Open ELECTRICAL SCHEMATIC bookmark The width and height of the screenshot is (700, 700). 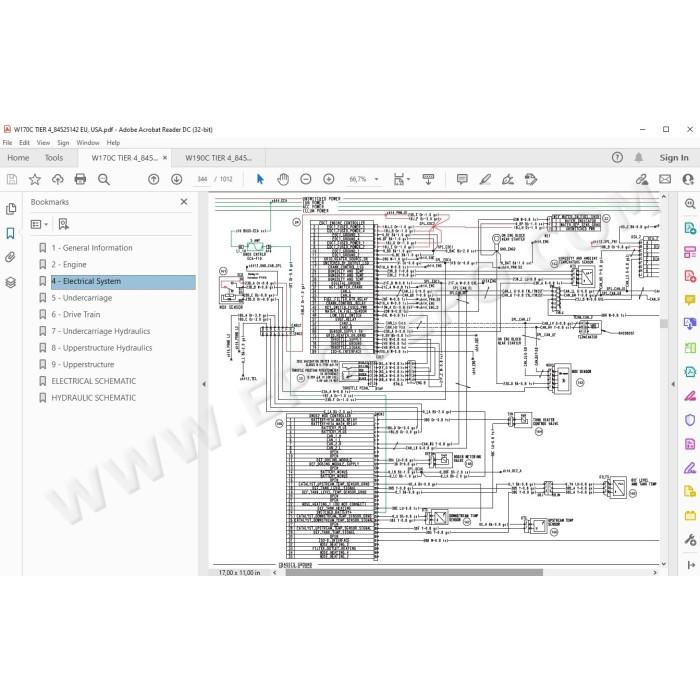pos(94,381)
